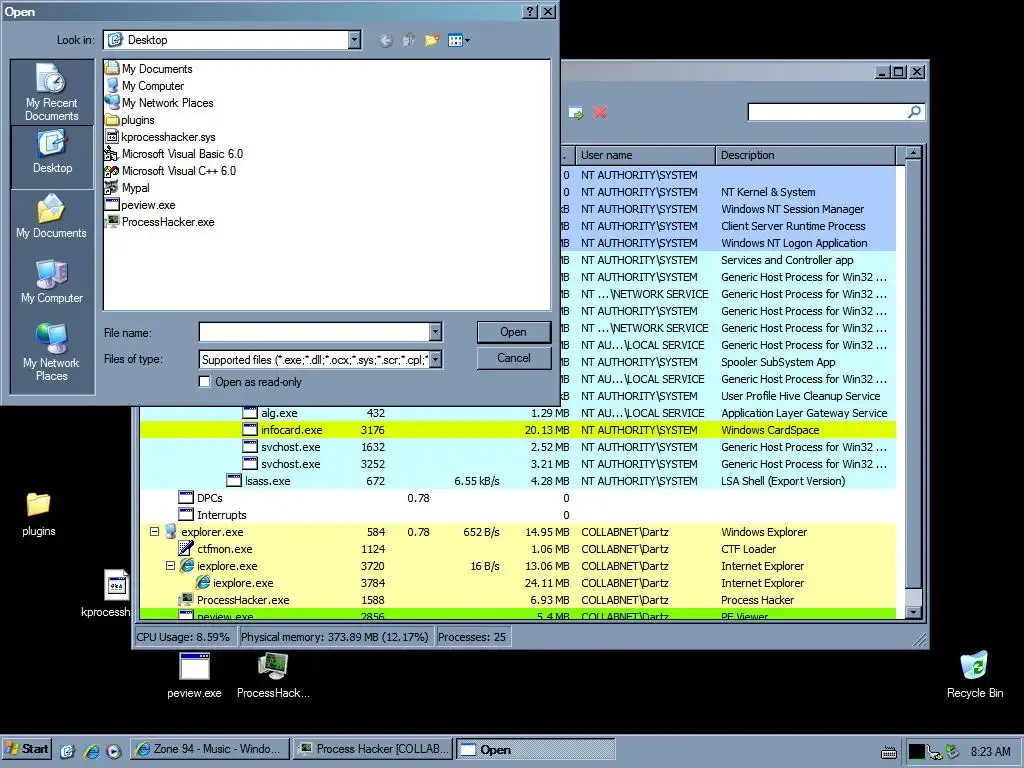Image resolution: width=1024 pixels, height=768 pixels.
Task: Select peview.exe icon on desktop
Action: click(x=194, y=676)
